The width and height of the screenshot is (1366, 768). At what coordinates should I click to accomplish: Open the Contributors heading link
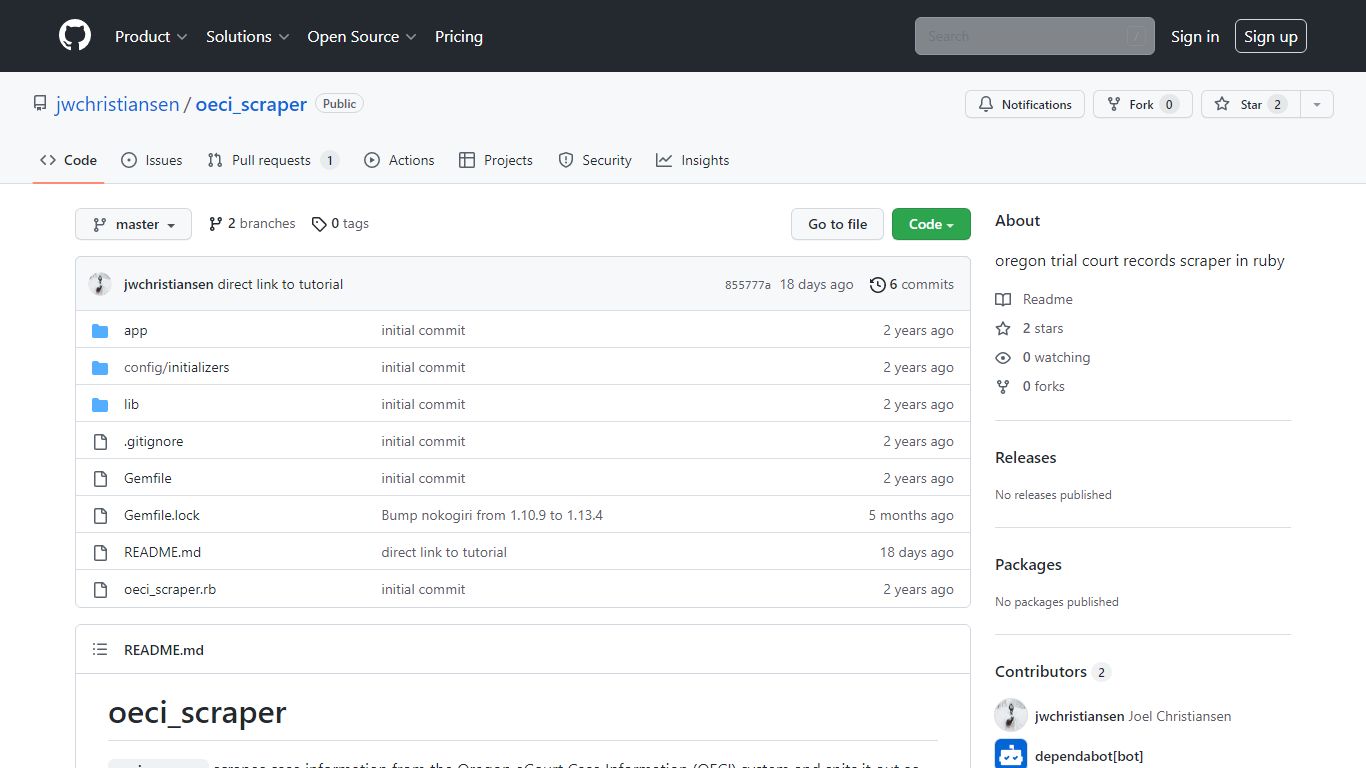click(1053, 671)
